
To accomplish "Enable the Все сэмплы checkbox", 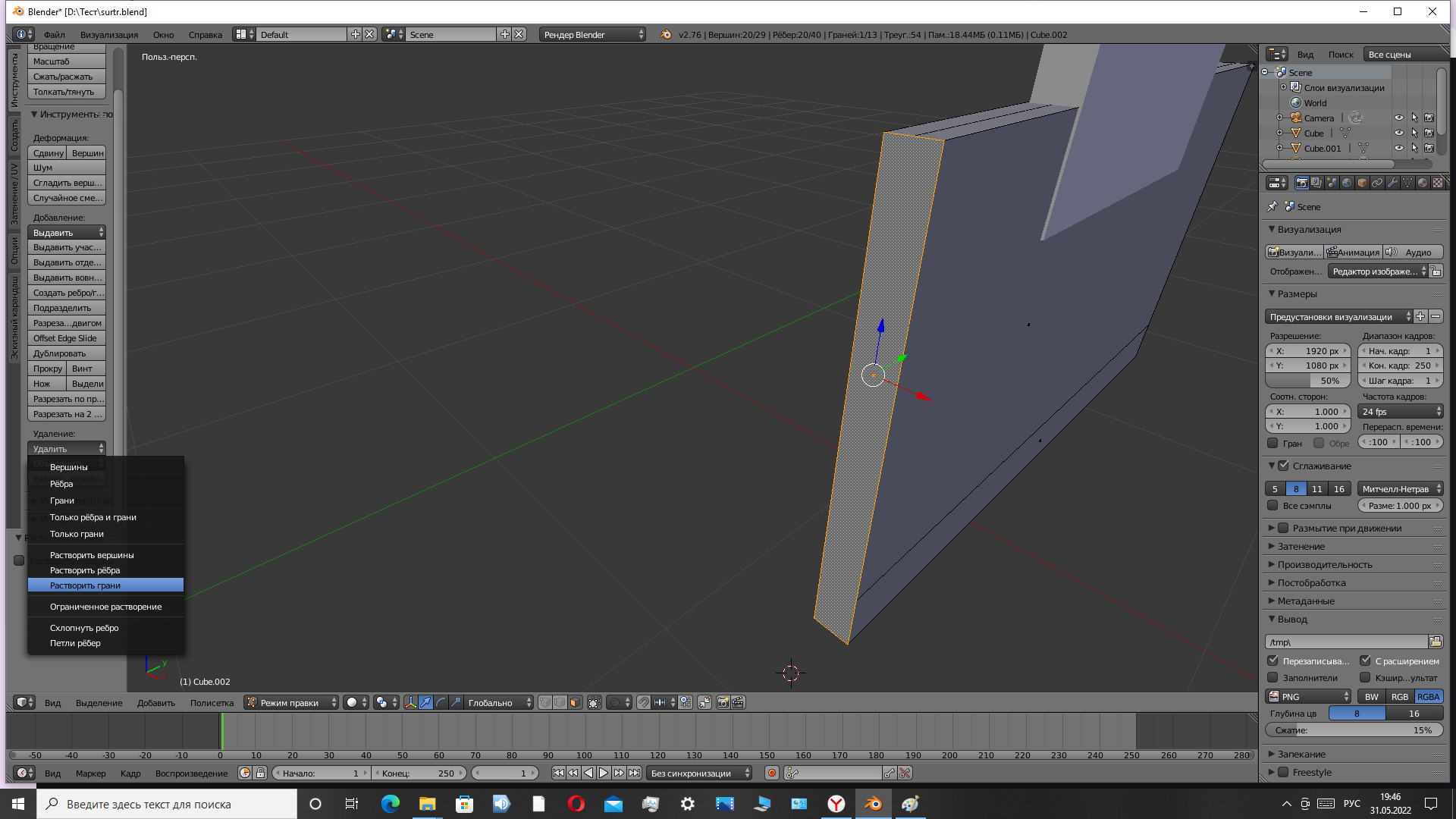I will tap(1273, 506).
